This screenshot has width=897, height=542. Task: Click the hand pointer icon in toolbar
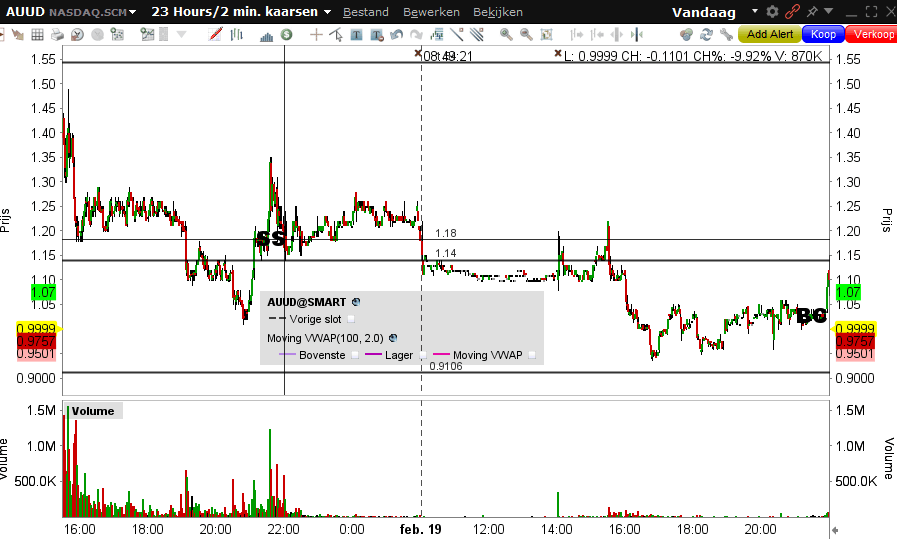tap(17, 35)
